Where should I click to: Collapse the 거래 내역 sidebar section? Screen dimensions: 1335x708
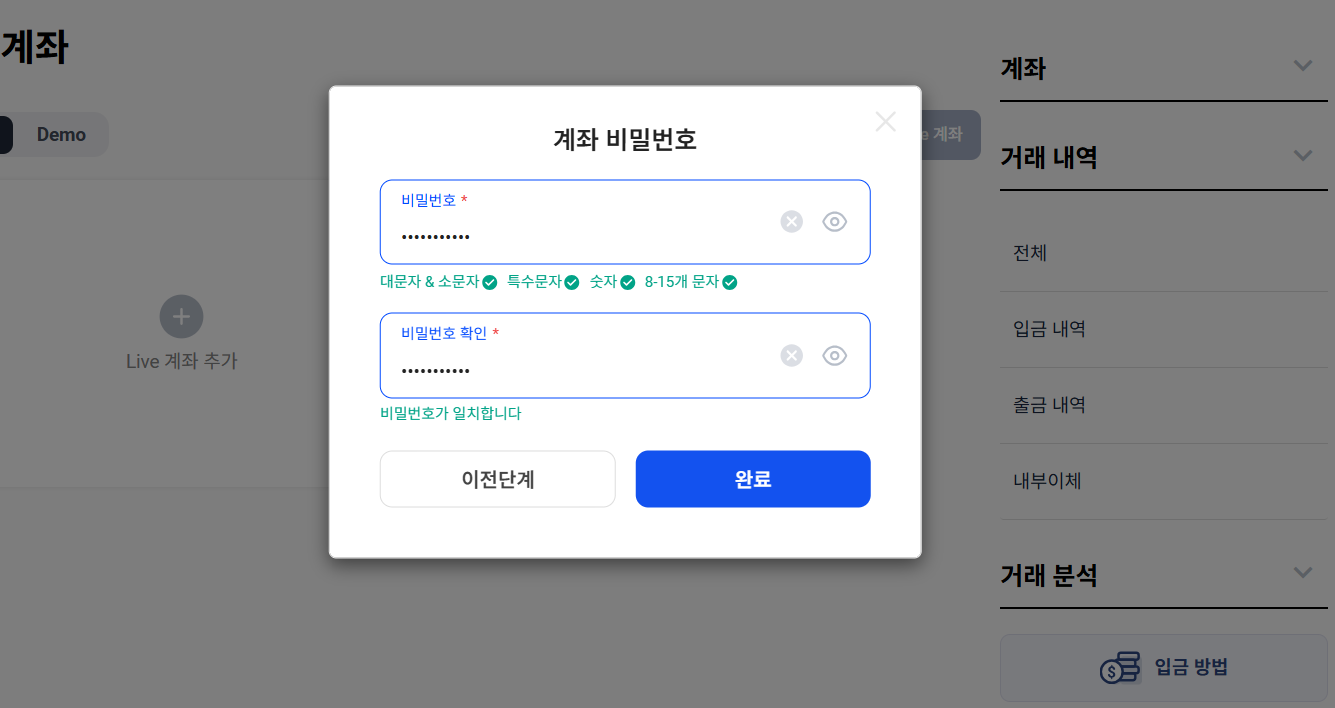pyautogui.click(x=1302, y=156)
